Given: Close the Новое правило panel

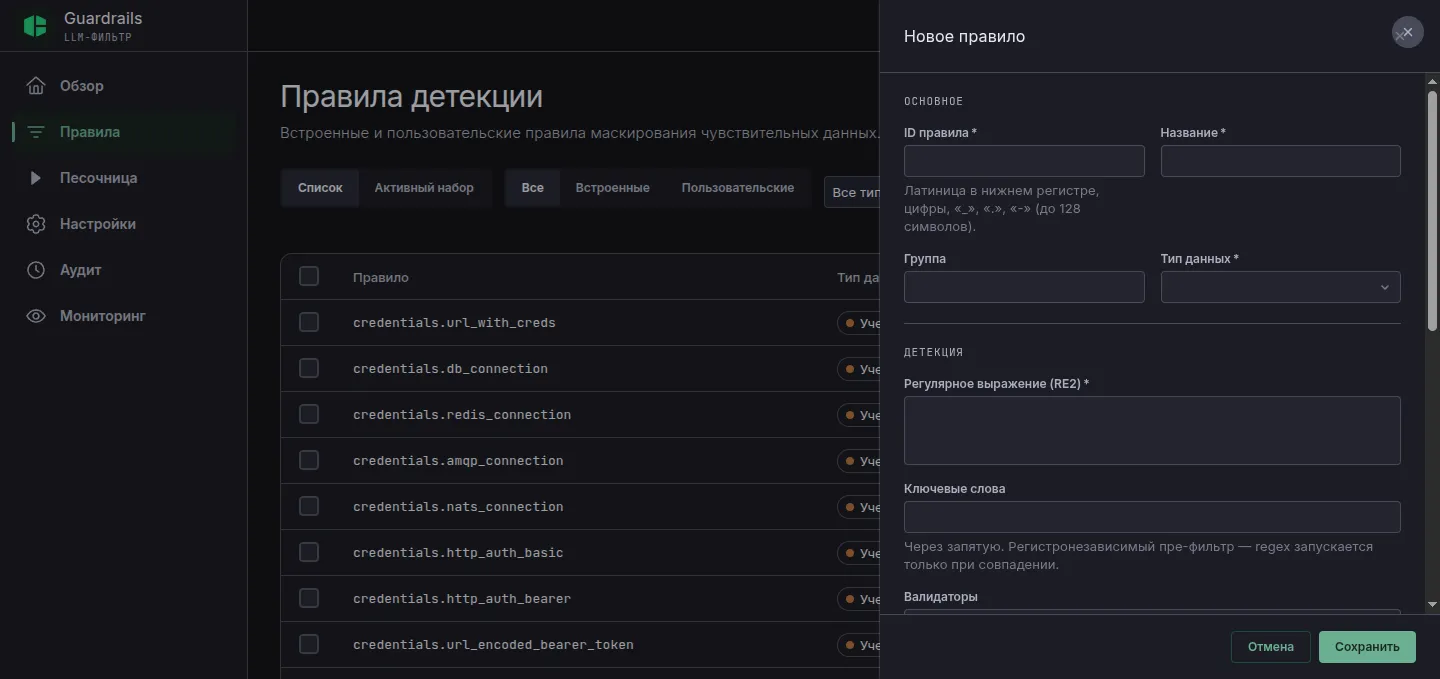Looking at the screenshot, I should (x=1407, y=32).
